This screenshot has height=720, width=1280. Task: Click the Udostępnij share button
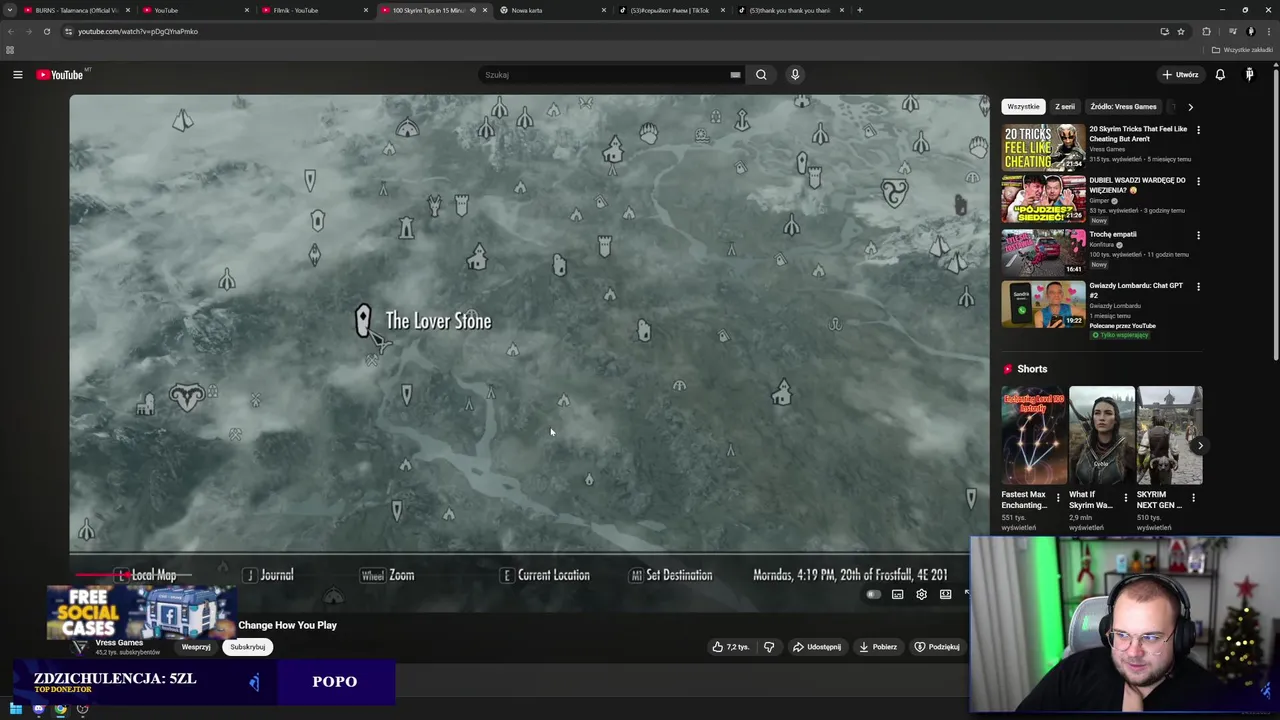(817, 647)
